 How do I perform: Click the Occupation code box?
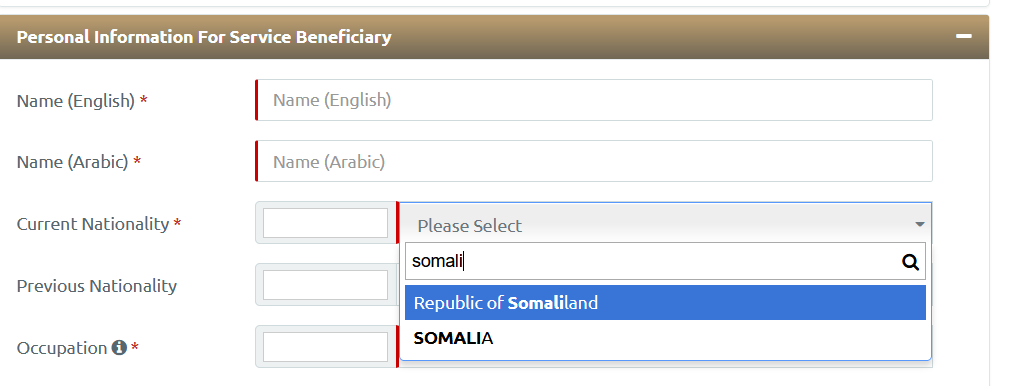point(326,347)
